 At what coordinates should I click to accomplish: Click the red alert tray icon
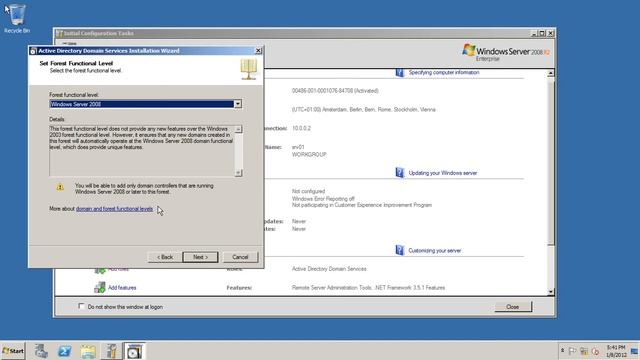596,351
